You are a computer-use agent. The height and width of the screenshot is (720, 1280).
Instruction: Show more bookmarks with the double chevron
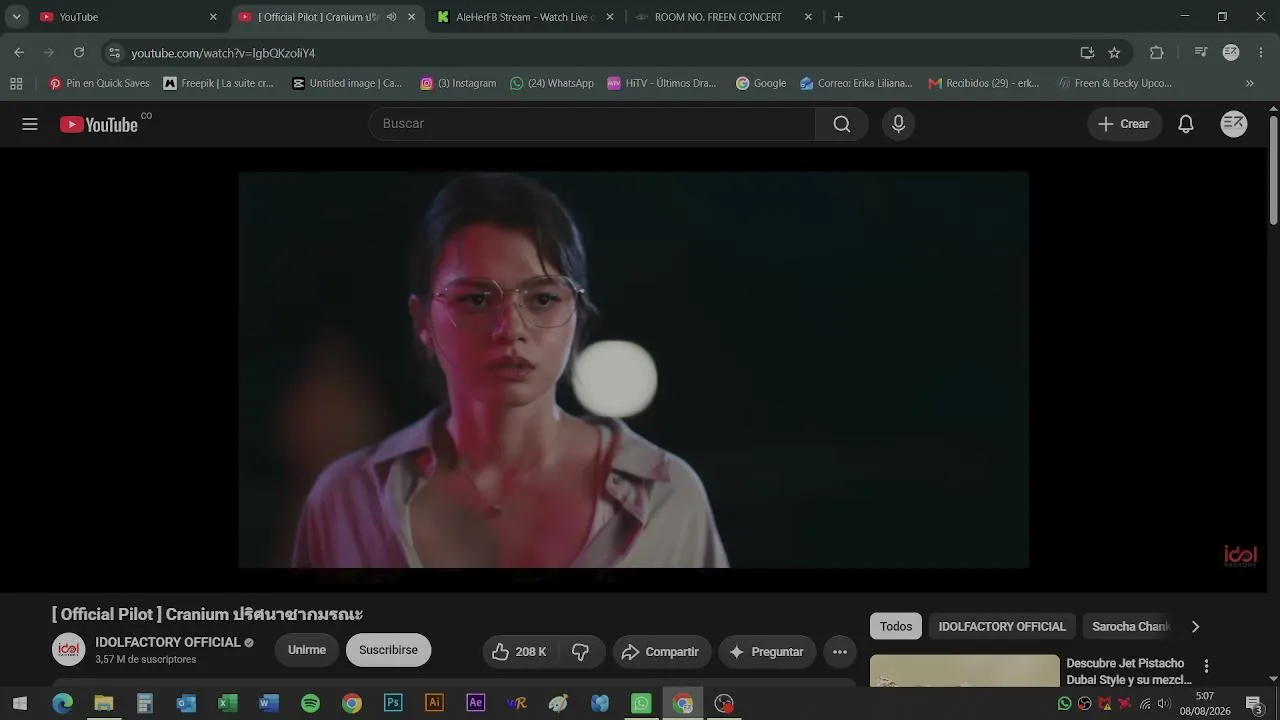[x=1250, y=83]
